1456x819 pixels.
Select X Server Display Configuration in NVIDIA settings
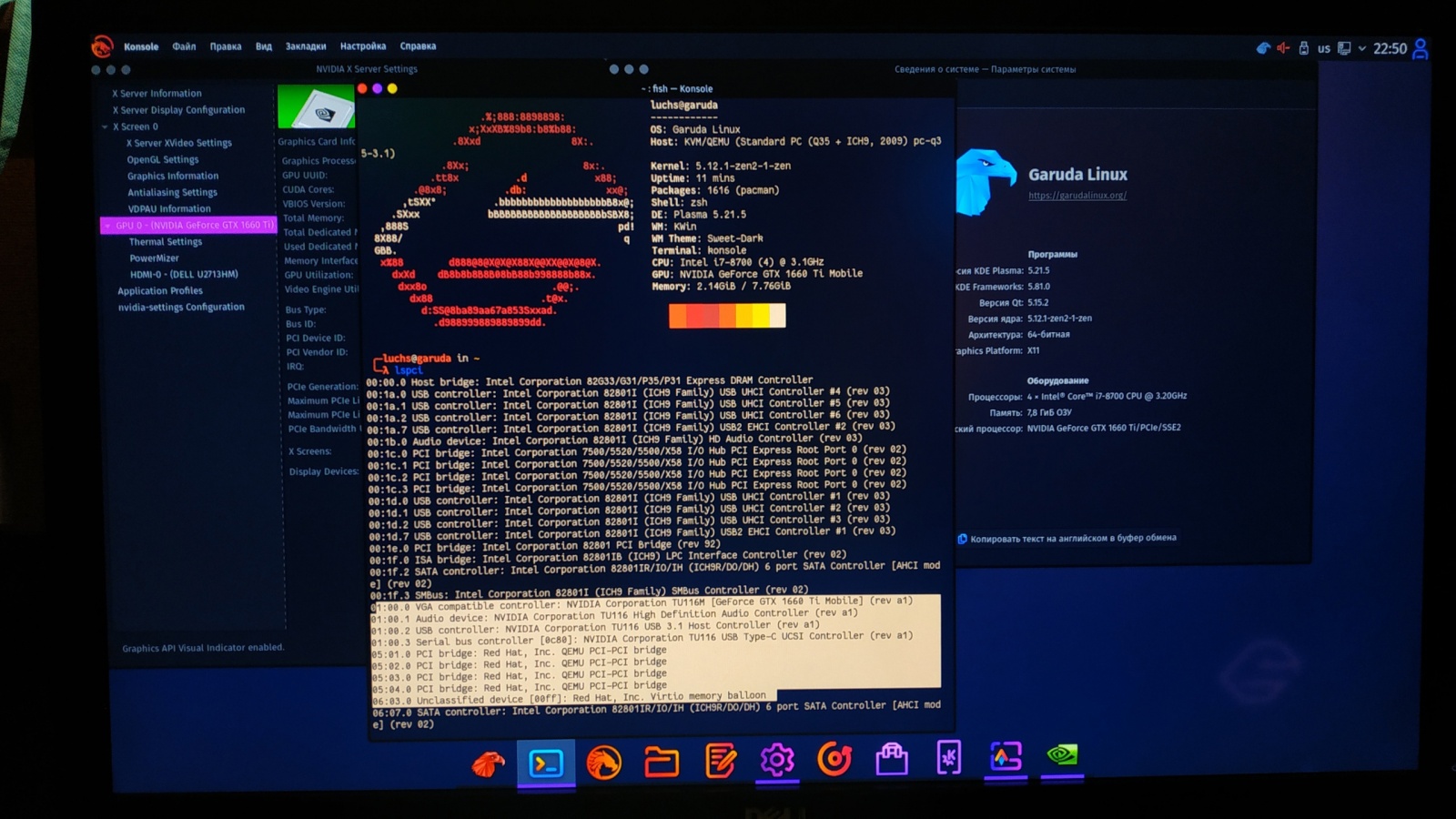pyautogui.click(x=178, y=110)
